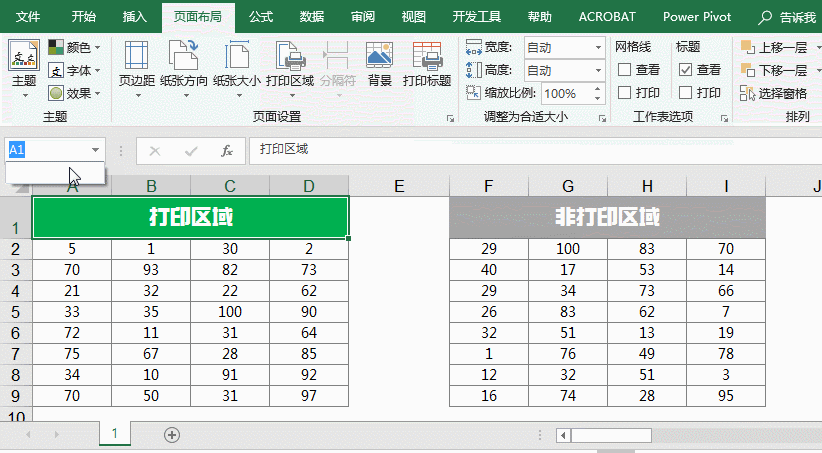Open the 主题 themes gallery
This screenshot has width=822, height=453.
[24, 66]
